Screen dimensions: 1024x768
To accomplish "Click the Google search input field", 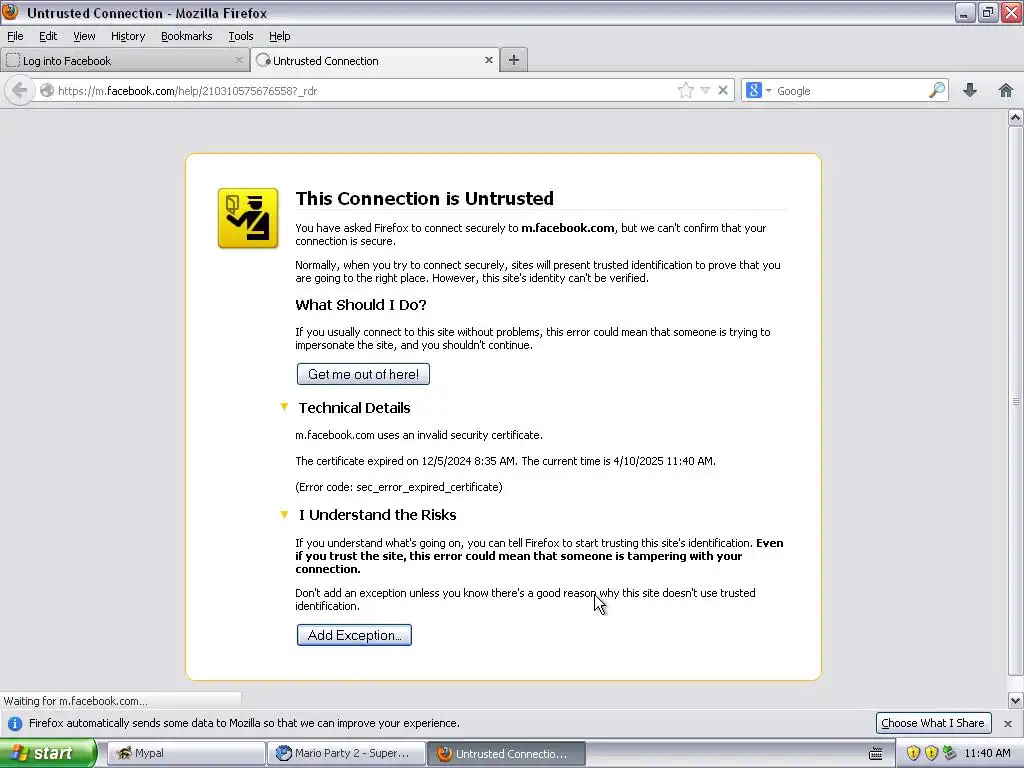I will click(x=850, y=91).
